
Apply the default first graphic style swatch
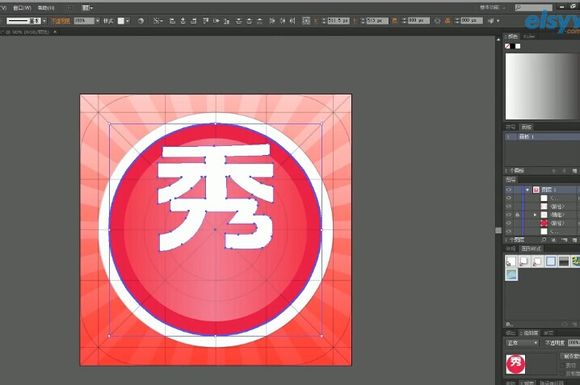click(x=511, y=261)
